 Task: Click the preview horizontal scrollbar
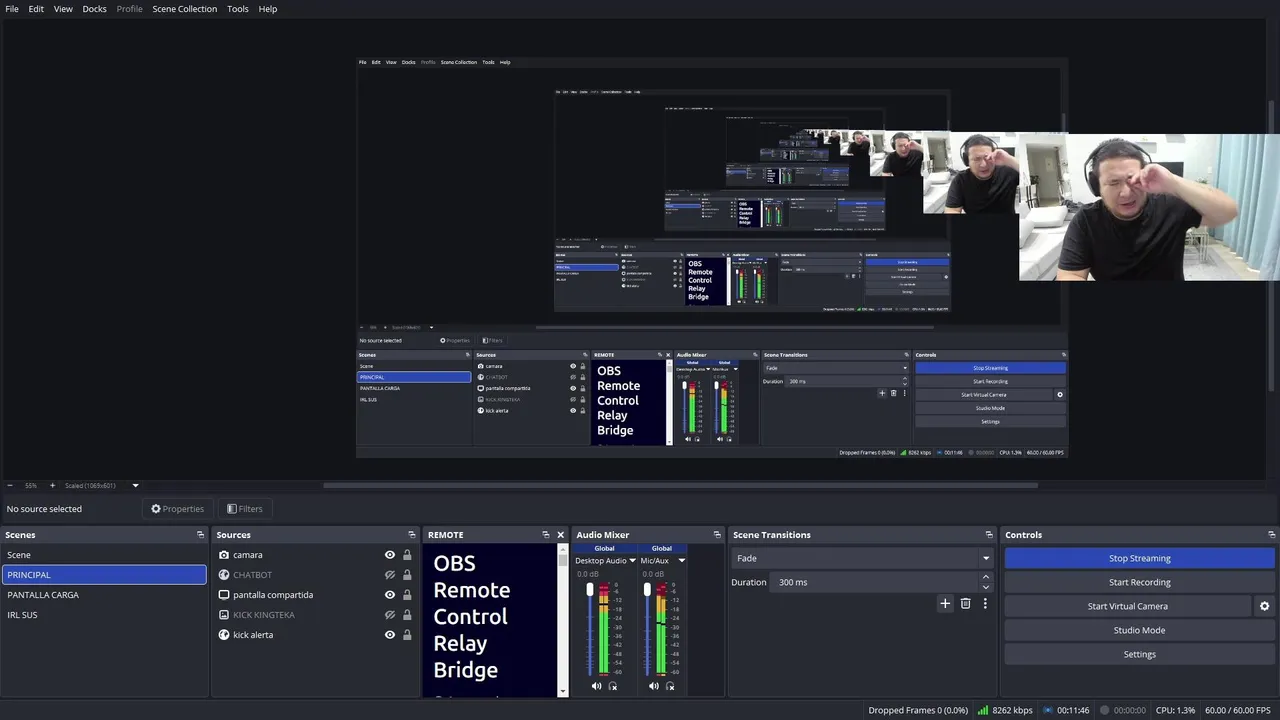tap(680, 486)
